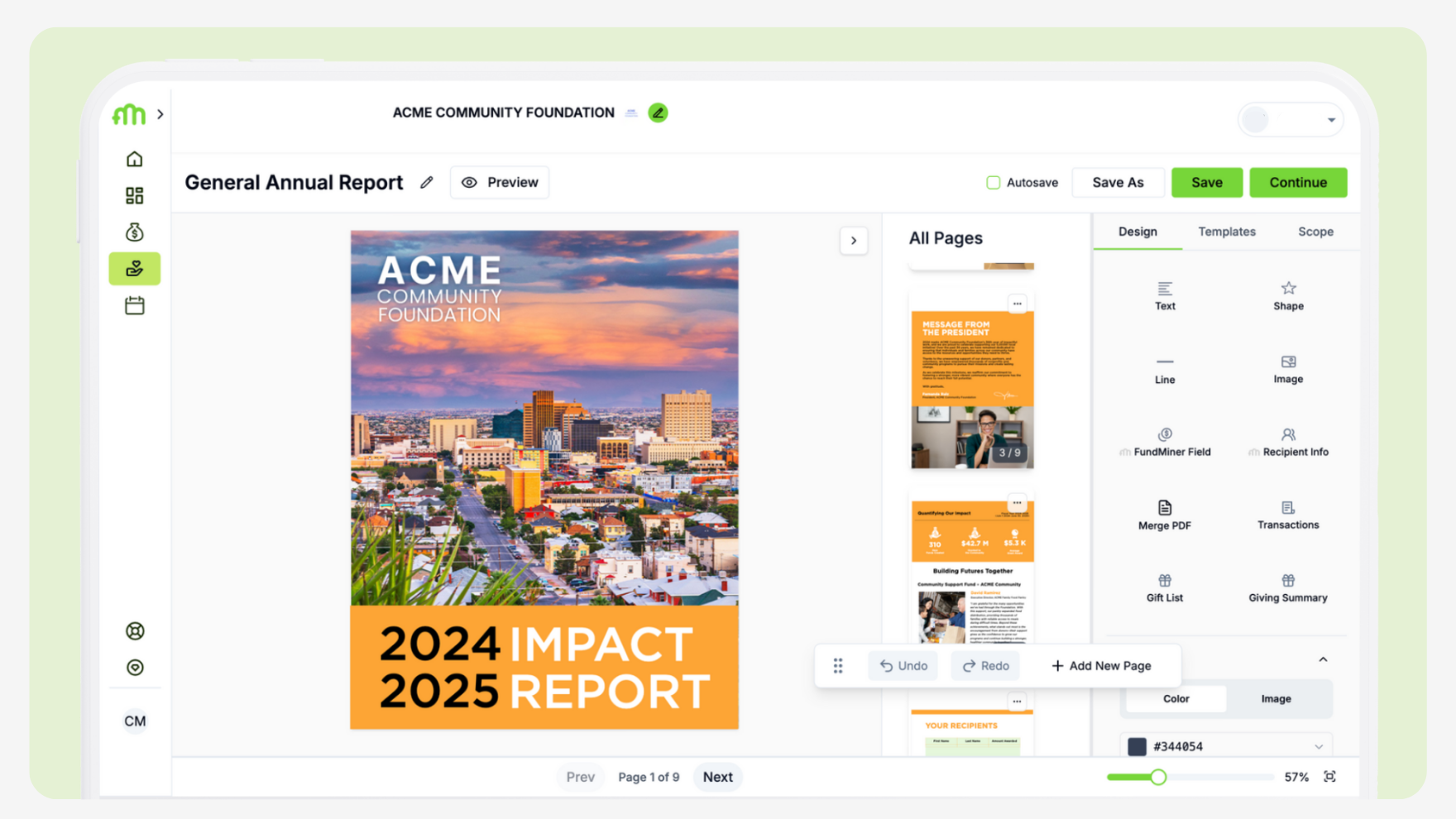Click the pencil icon to rename report
The width and height of the screenshot is (1456, 819).
pyautogui.click(x=427, y=183)
